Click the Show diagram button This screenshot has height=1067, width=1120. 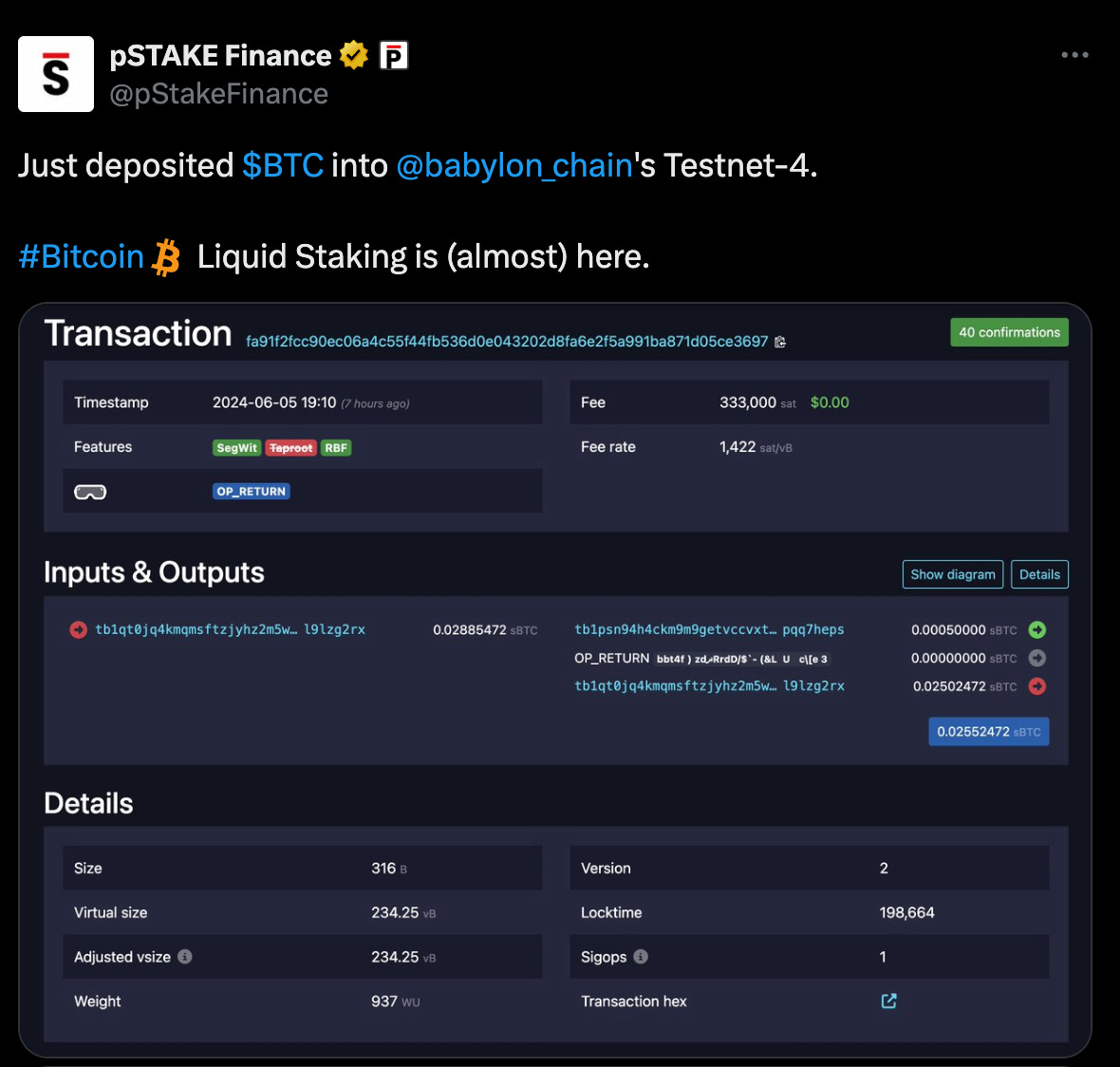pos(953,574)
